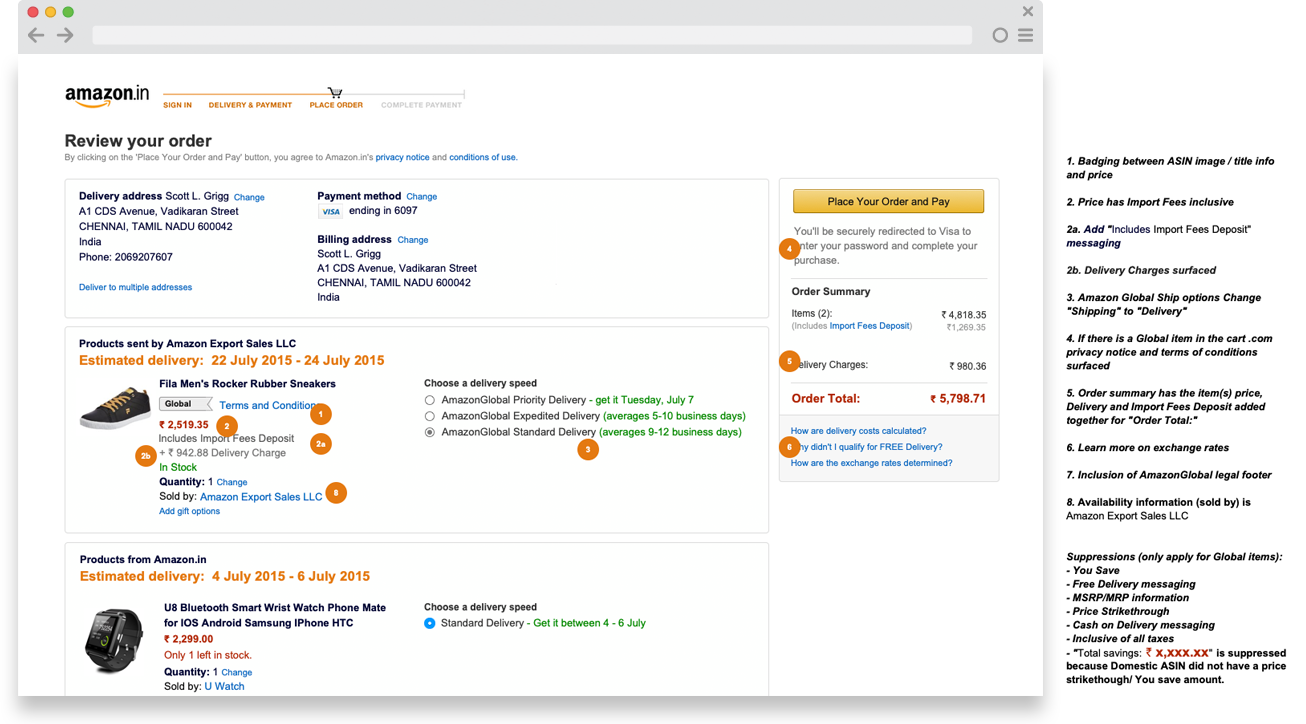Screen dimensions: 1306x724
Task: Open the browser hamburger menu
Action: tap(1025, 35)
